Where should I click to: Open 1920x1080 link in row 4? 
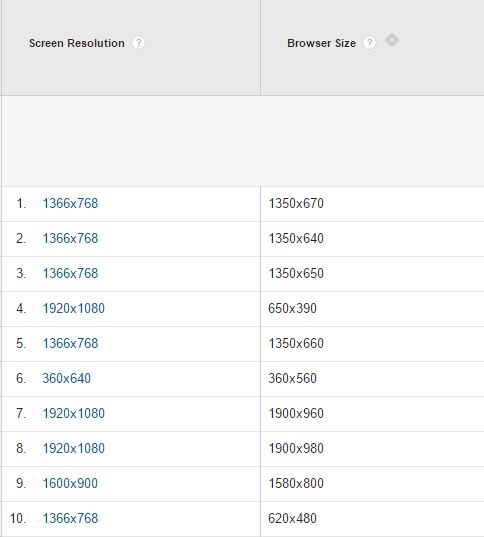(x=74, y=309)
